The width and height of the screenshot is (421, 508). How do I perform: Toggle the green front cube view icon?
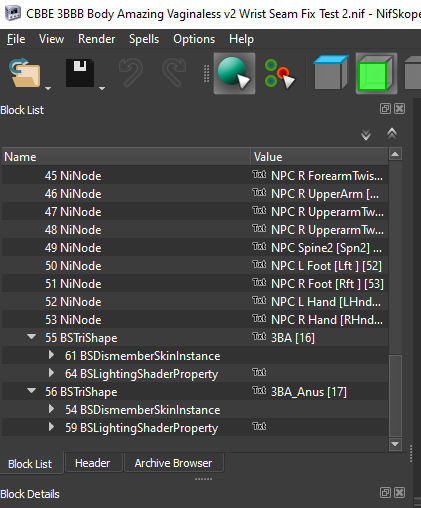coord(376,73)
